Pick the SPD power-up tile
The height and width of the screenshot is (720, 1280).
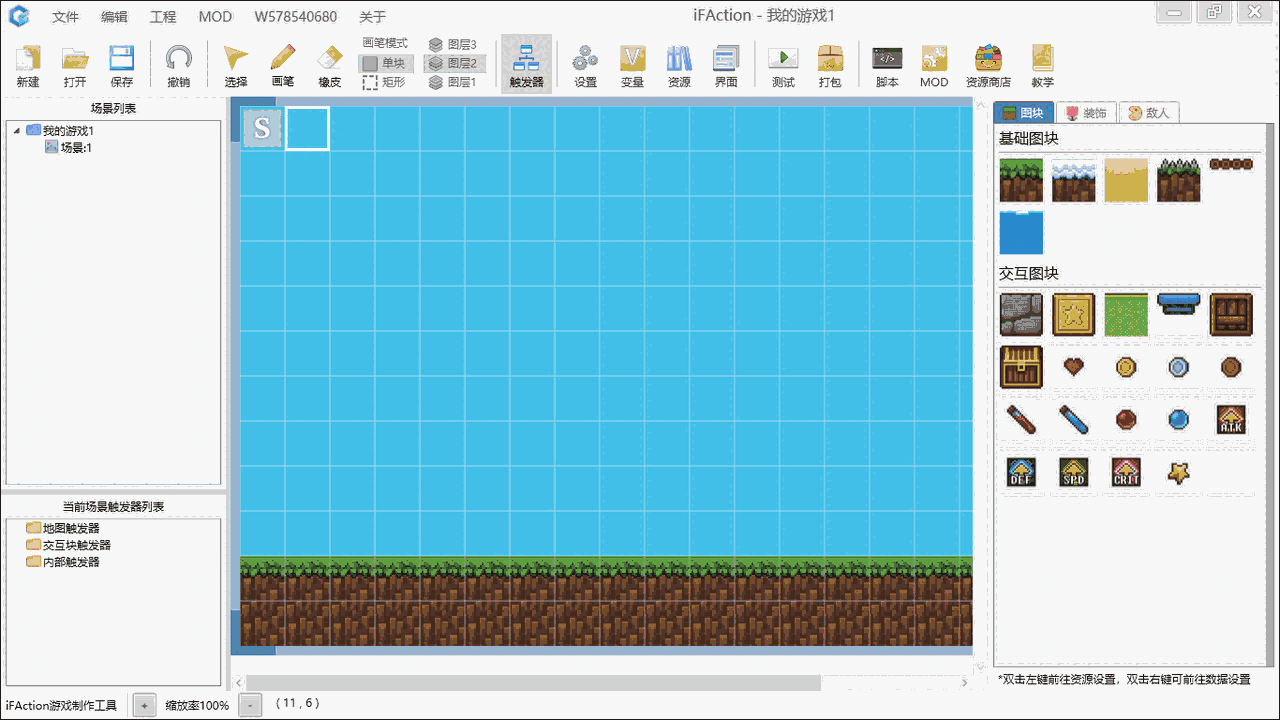coord(1073,472)
